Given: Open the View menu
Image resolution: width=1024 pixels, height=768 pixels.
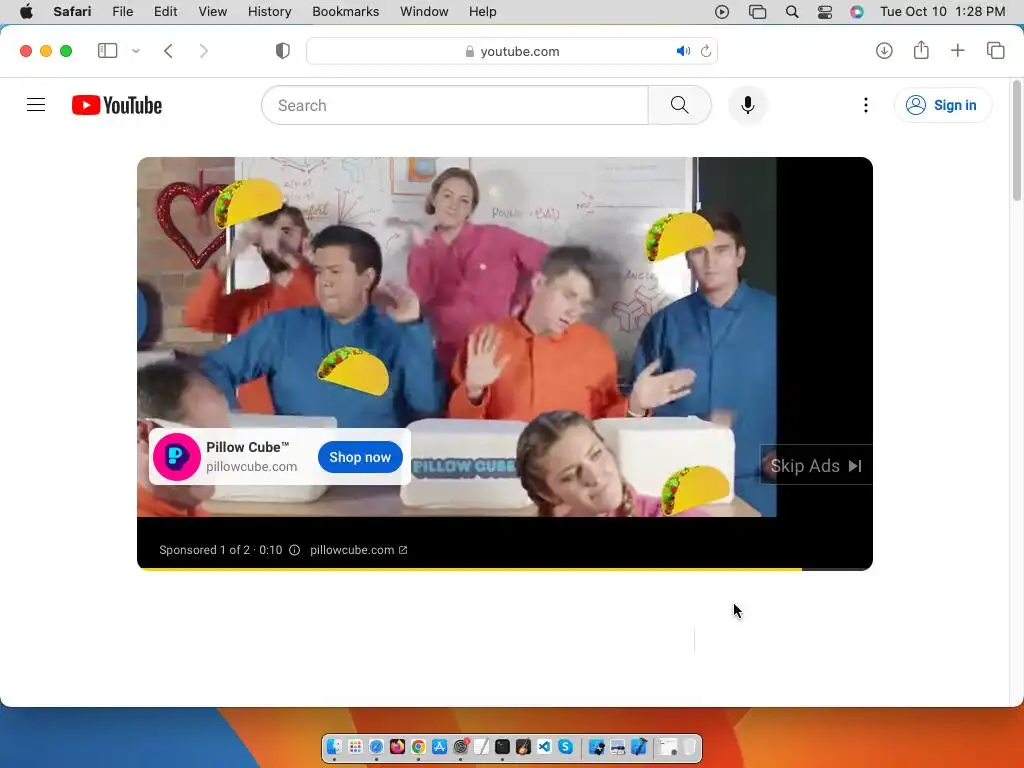Looking at the screenshot, I should tap(212, 12).
